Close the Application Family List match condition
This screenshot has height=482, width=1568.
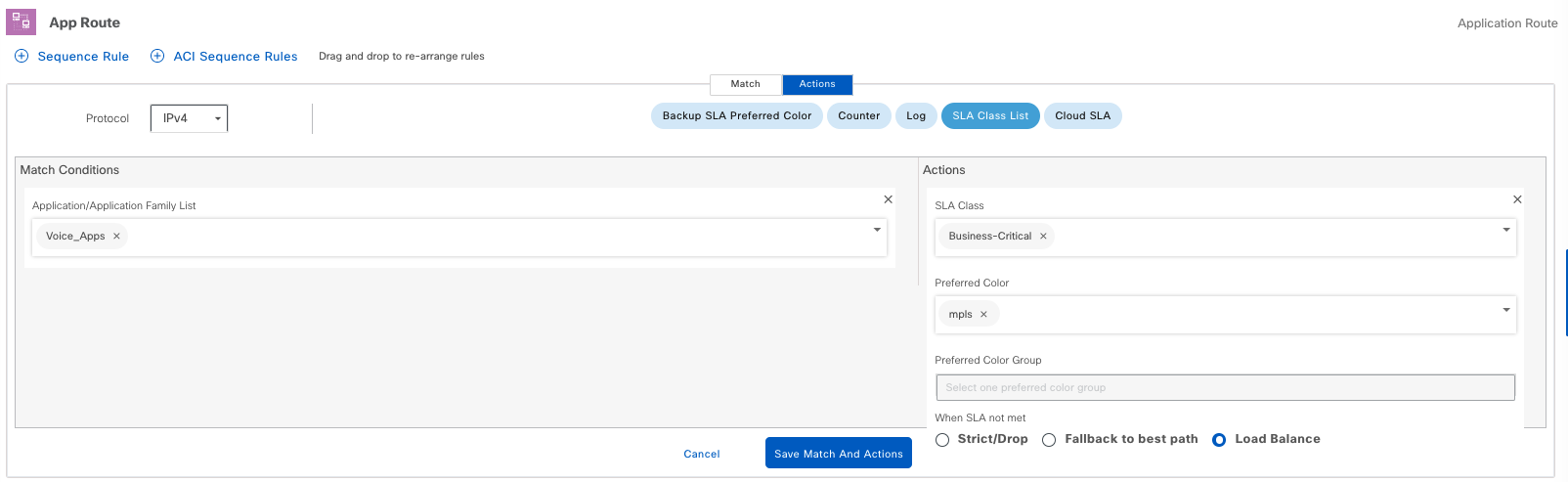888,199
